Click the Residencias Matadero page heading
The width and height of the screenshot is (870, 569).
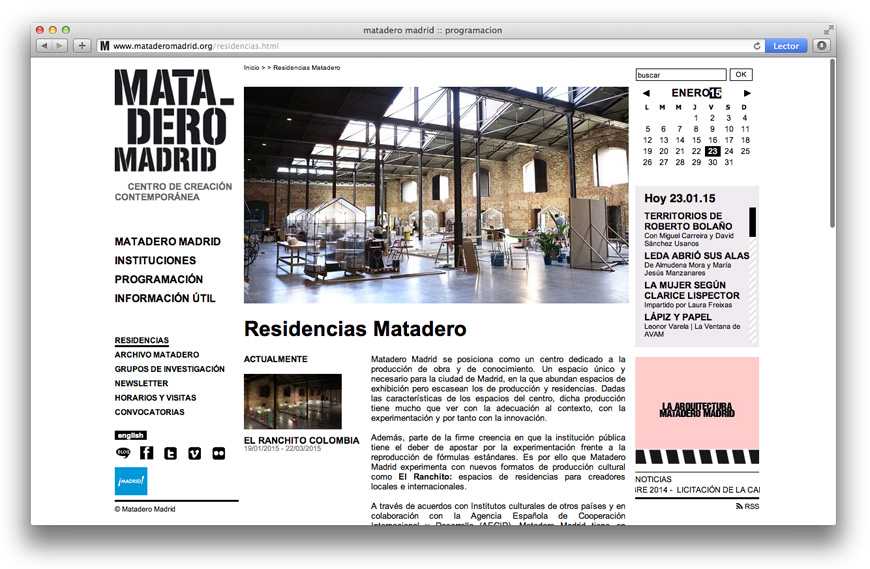pyautogui.click(x=355, y=329)
